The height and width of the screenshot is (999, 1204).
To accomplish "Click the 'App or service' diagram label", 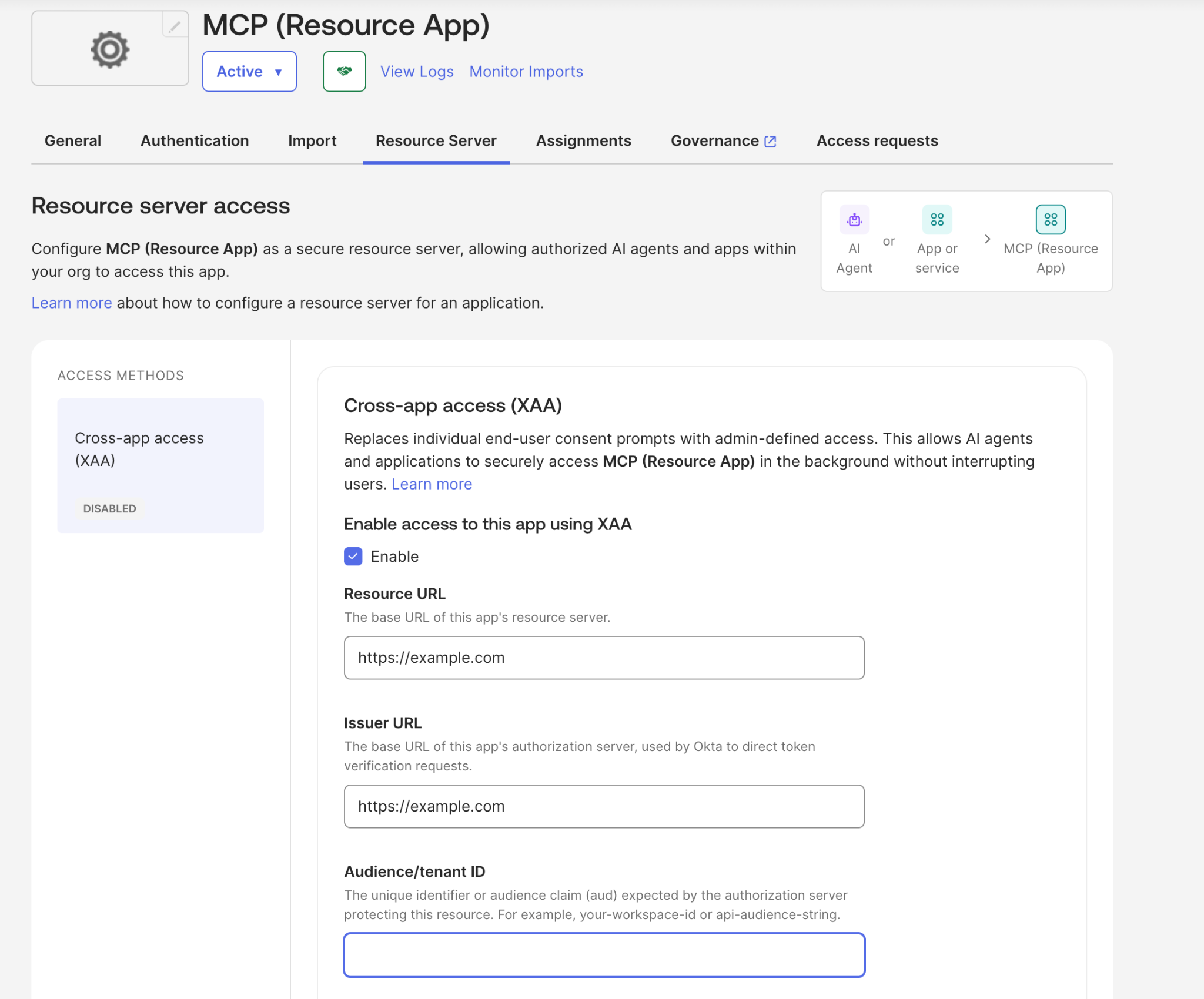I will point(937,259).
